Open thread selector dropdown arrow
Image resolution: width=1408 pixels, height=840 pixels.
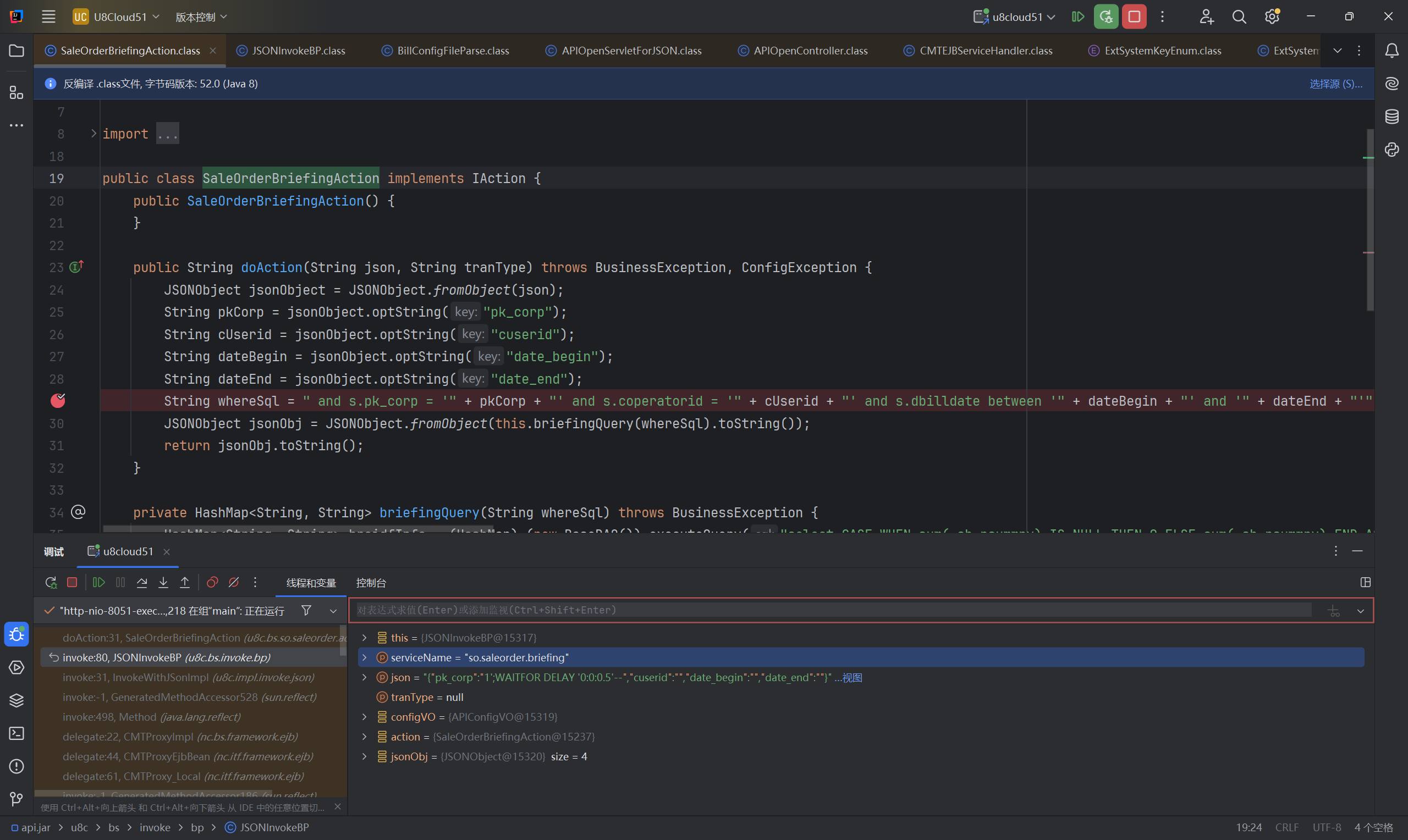[x=333, y=611]
